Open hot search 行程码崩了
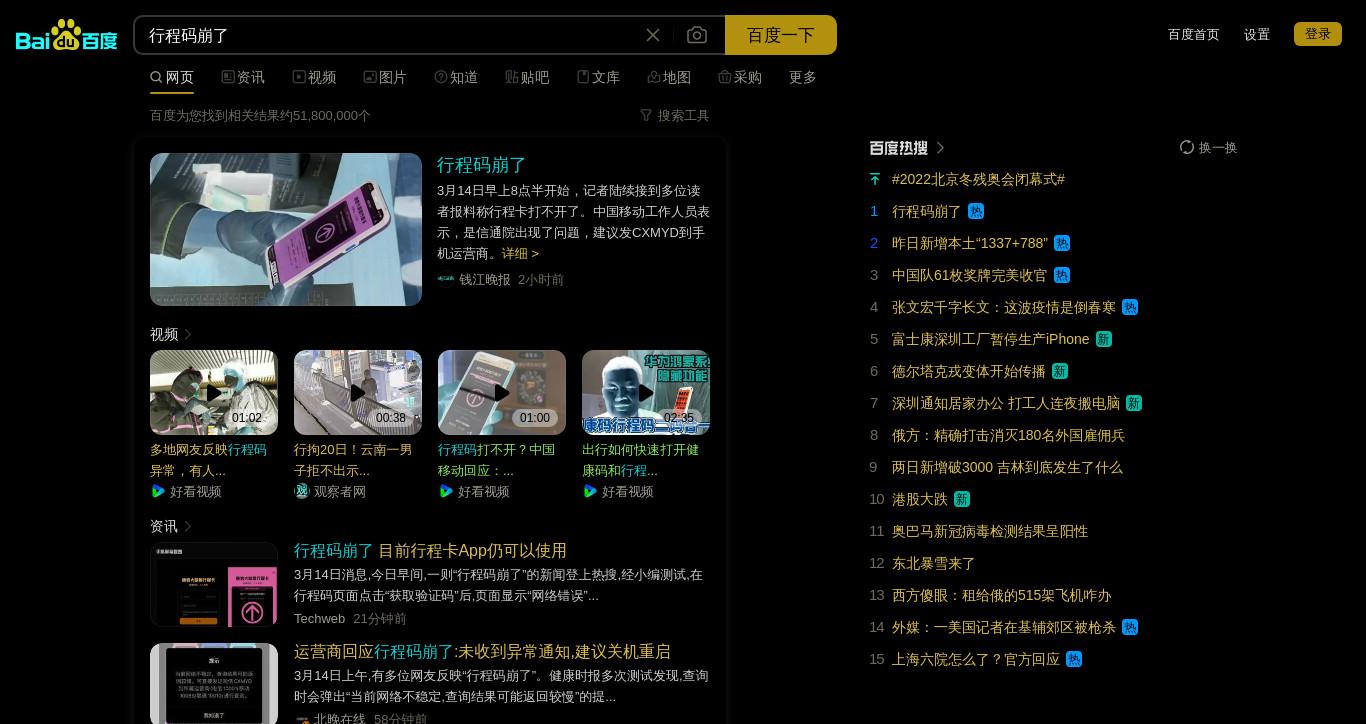Image resolution: width=1366 pixels, height=724 pixels. pyautogui.click(x=926, y=211)
